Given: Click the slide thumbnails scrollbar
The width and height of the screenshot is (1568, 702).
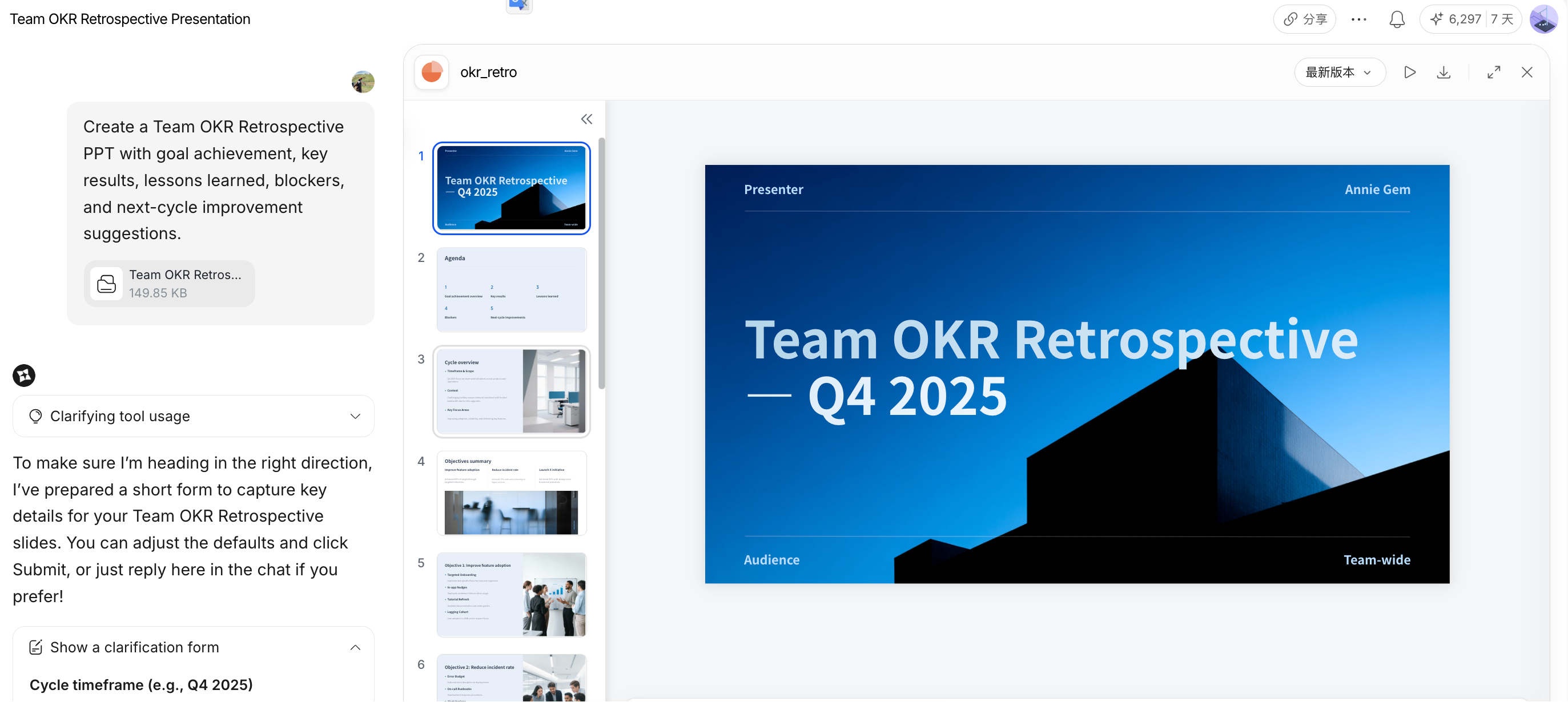Looking at the screenshot, I should point(601,263).
